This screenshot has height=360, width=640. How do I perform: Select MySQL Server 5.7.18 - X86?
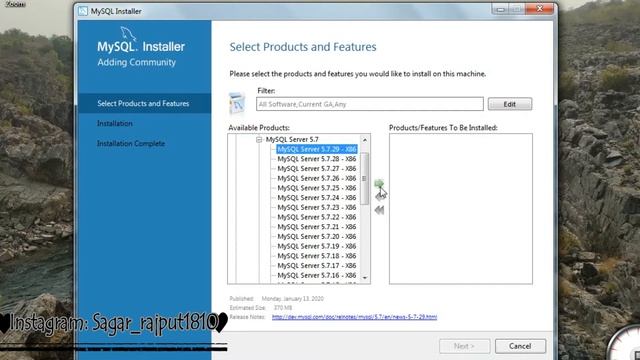click(317, 256)
